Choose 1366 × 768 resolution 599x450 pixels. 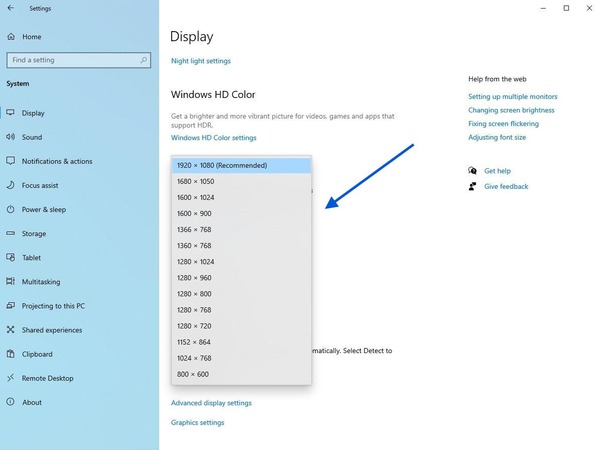pyautogui.click(x=241, y=230)
